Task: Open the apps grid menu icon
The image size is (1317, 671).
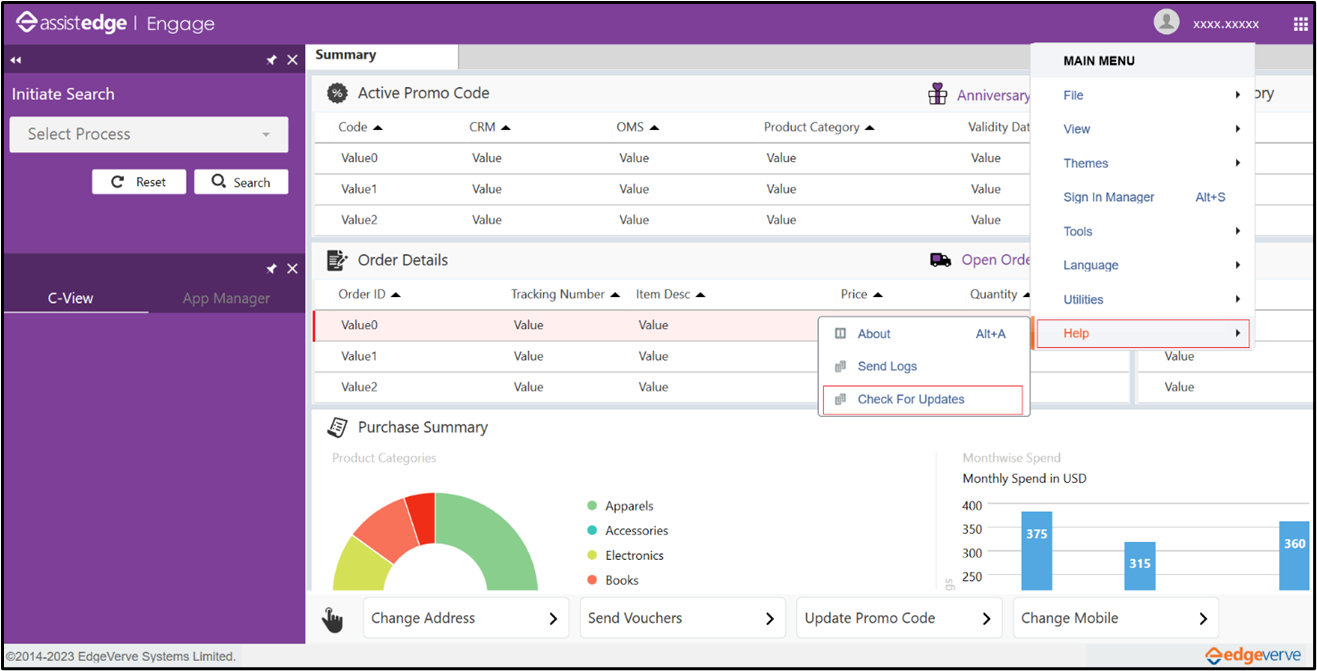Action: [x=1300, y=24]
